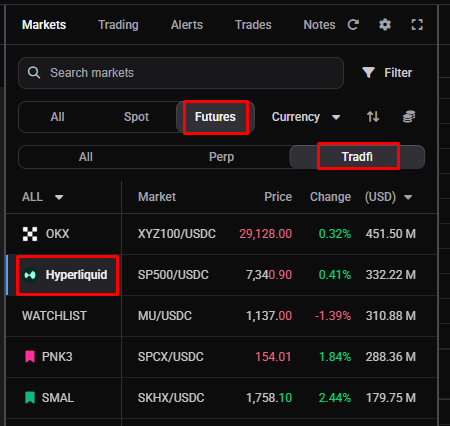
Task: Click the pink PNK3 bookmark icon
Action: click(x=30, y=356)
